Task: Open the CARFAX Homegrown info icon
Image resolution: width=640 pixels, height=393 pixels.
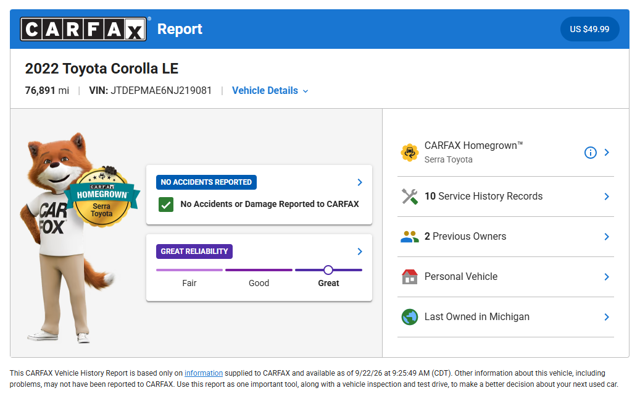Action: coord(590,153)
